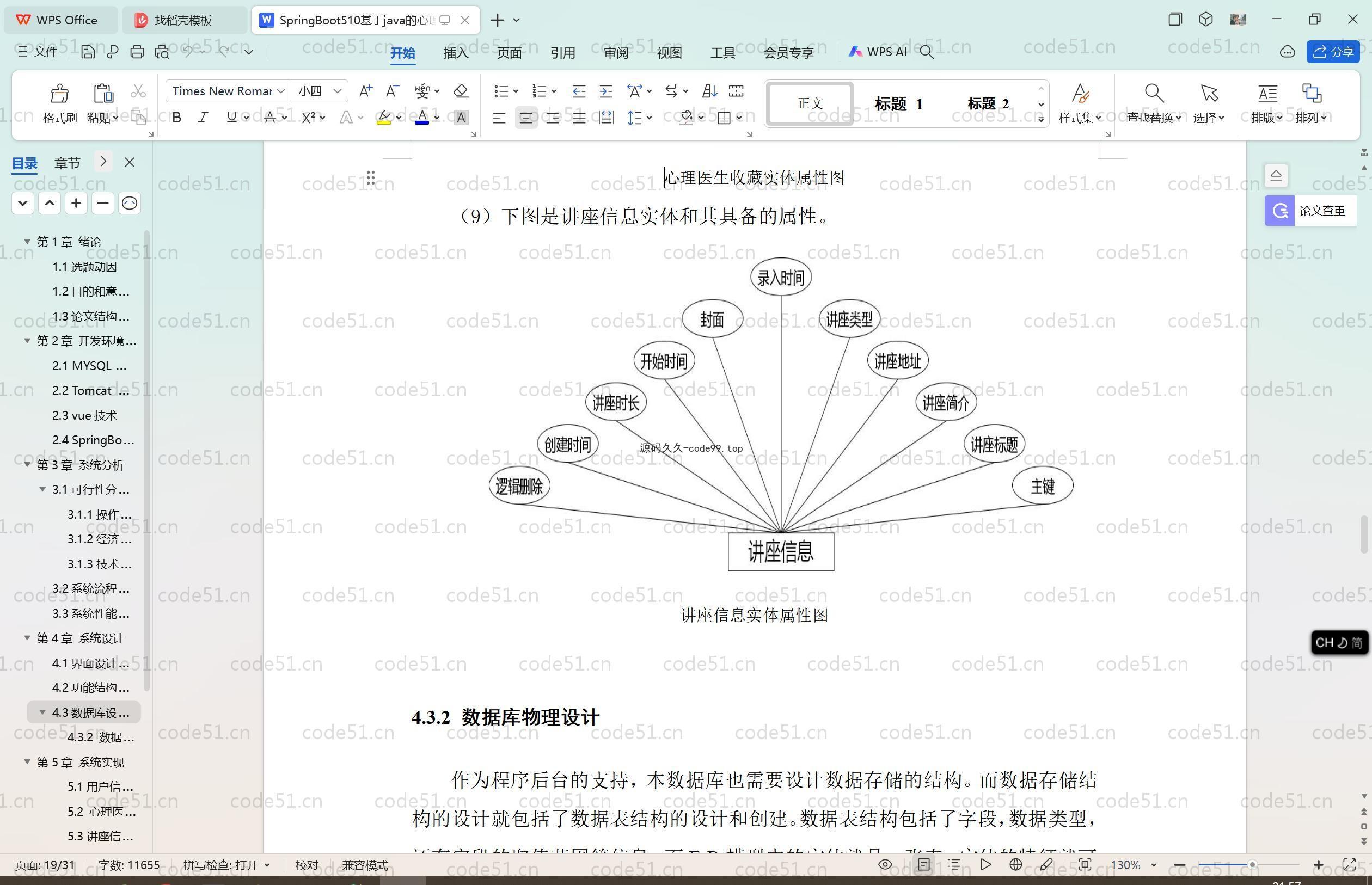The width and height of the screenshot is (1372, 885).
Task: Open Find and Replace (查找替换) magnifier
Action: (1154, 93)
